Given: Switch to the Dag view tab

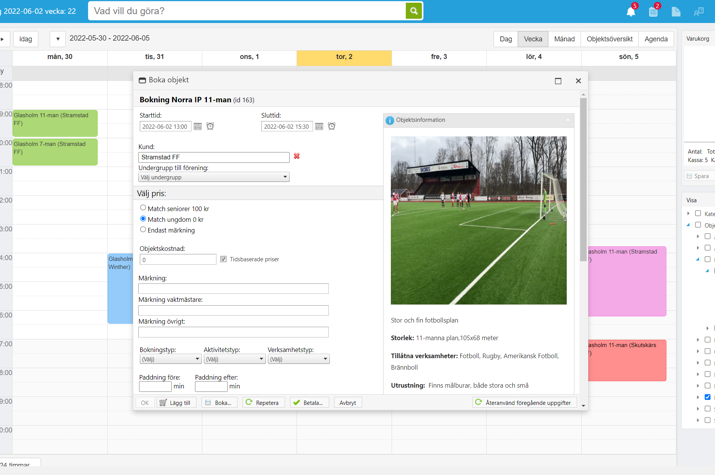Looking at the screenshot, I should 506,39.
